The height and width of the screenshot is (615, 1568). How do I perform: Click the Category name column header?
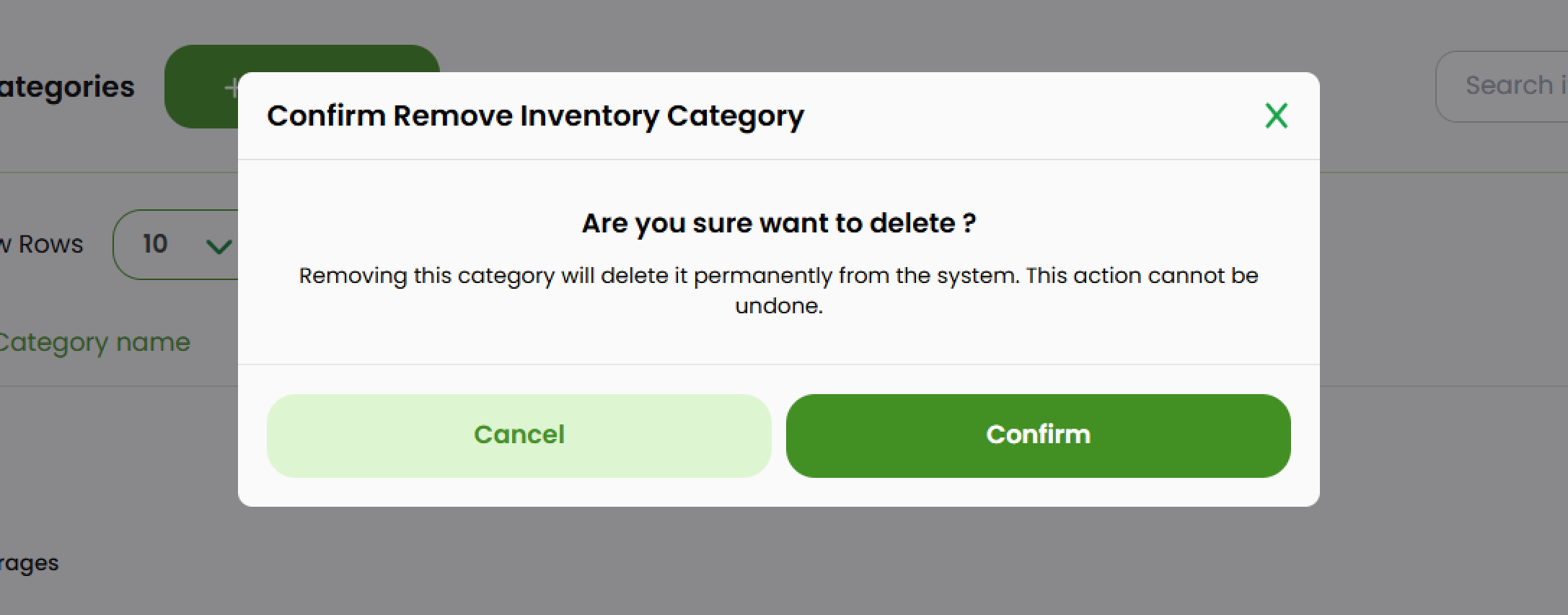click(94, 341)
